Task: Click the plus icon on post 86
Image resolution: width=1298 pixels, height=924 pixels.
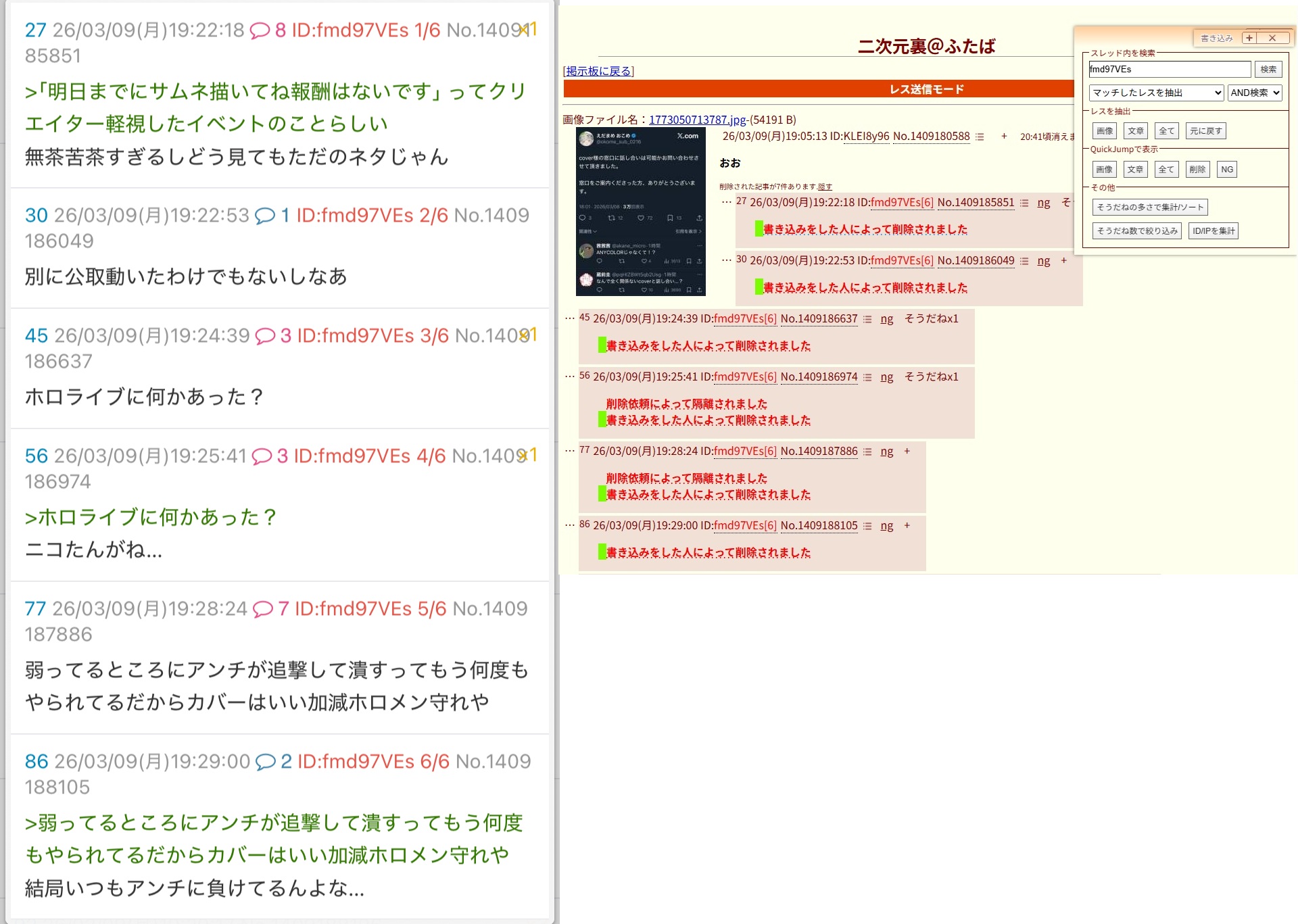Action: (x=907, y=525)
